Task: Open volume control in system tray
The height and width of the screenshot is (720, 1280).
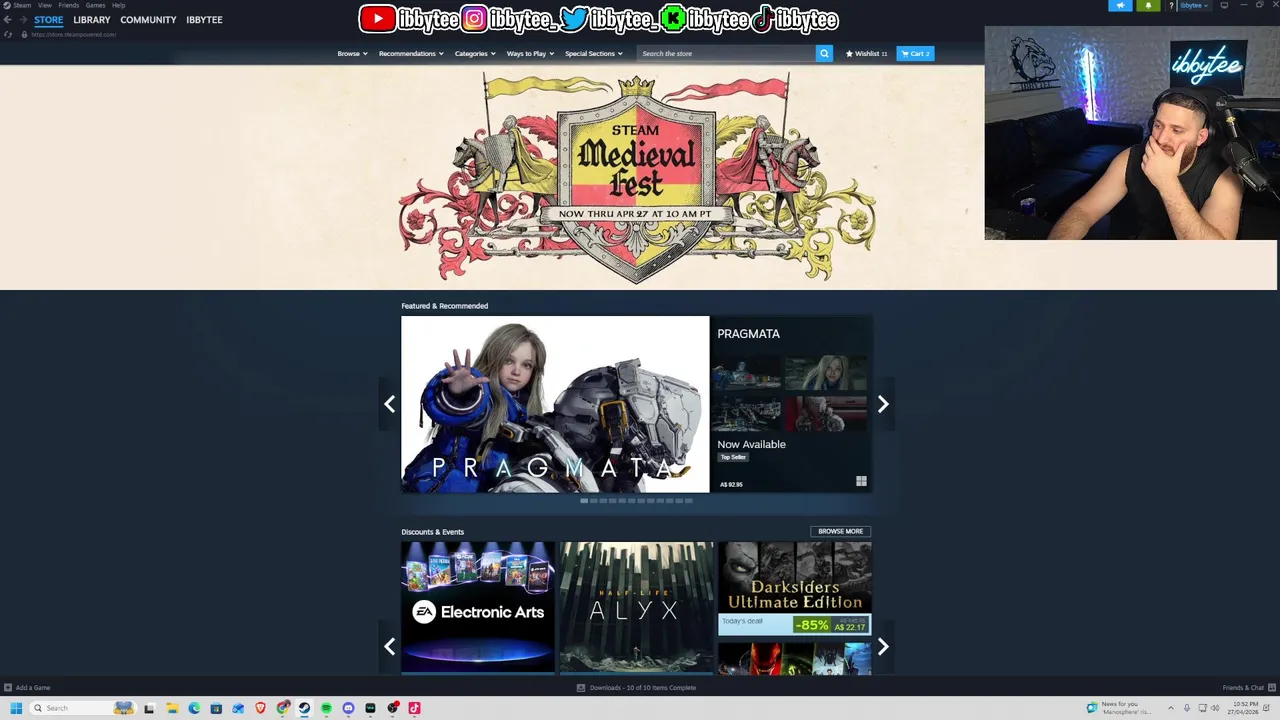Action: 1215,708
